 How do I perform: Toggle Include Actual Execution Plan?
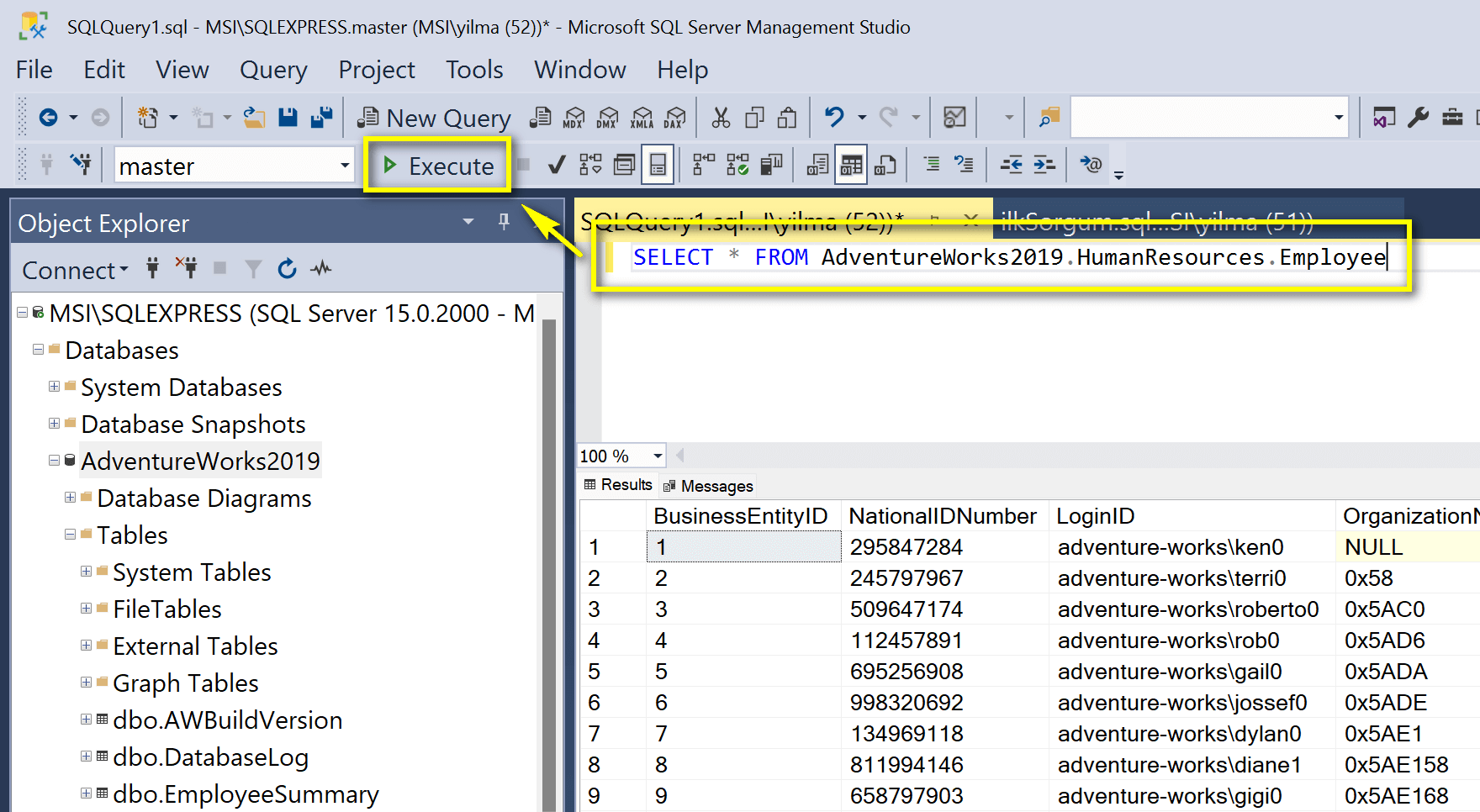[704, 165]
